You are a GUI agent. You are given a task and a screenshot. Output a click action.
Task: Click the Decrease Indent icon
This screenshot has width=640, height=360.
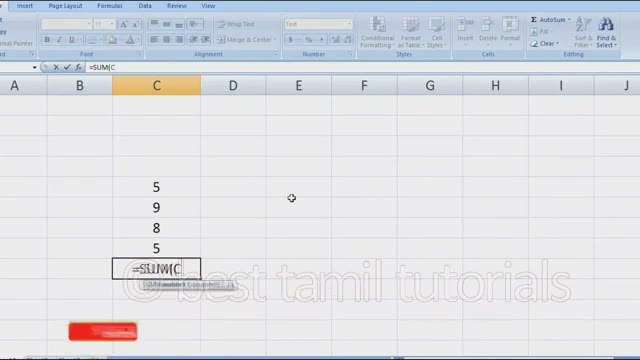[193, 40]
